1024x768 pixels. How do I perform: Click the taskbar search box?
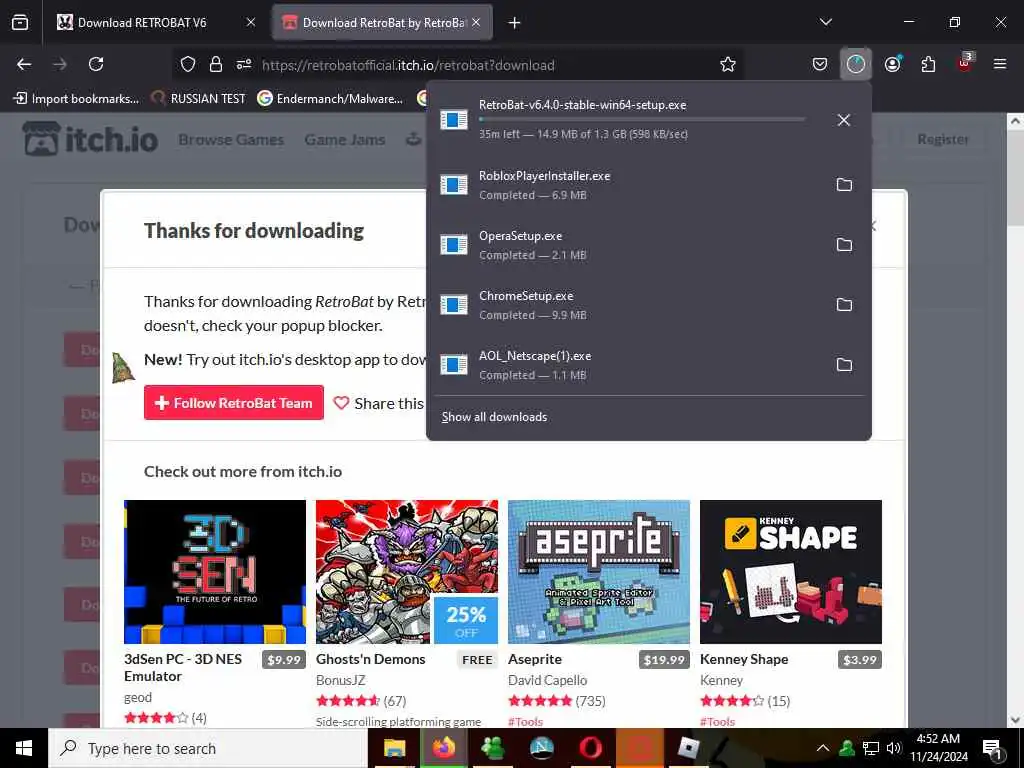pyautogui.click(x=208, y=748)
